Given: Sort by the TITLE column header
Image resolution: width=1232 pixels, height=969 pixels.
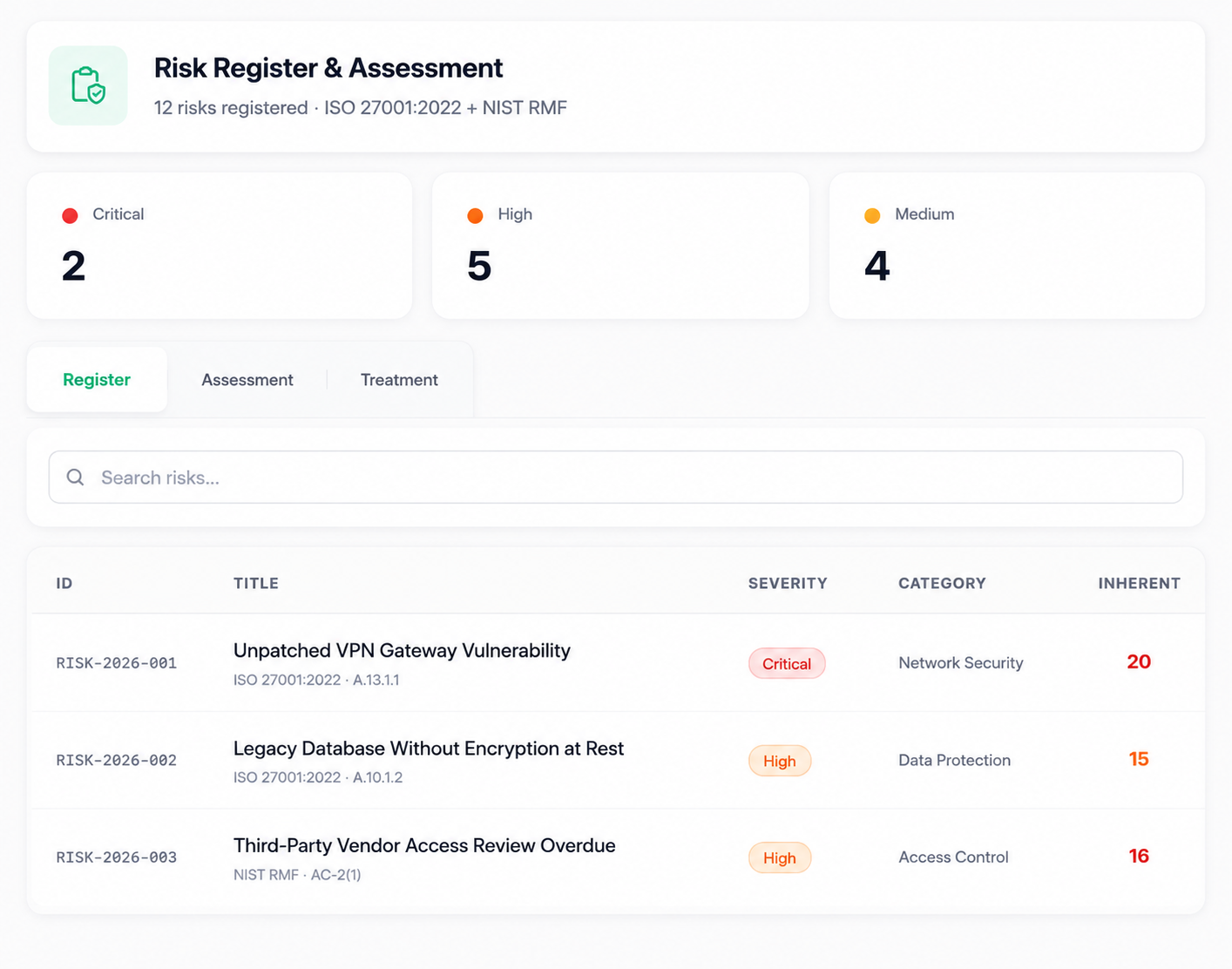Looking at the screenshot, I should 256,584.
